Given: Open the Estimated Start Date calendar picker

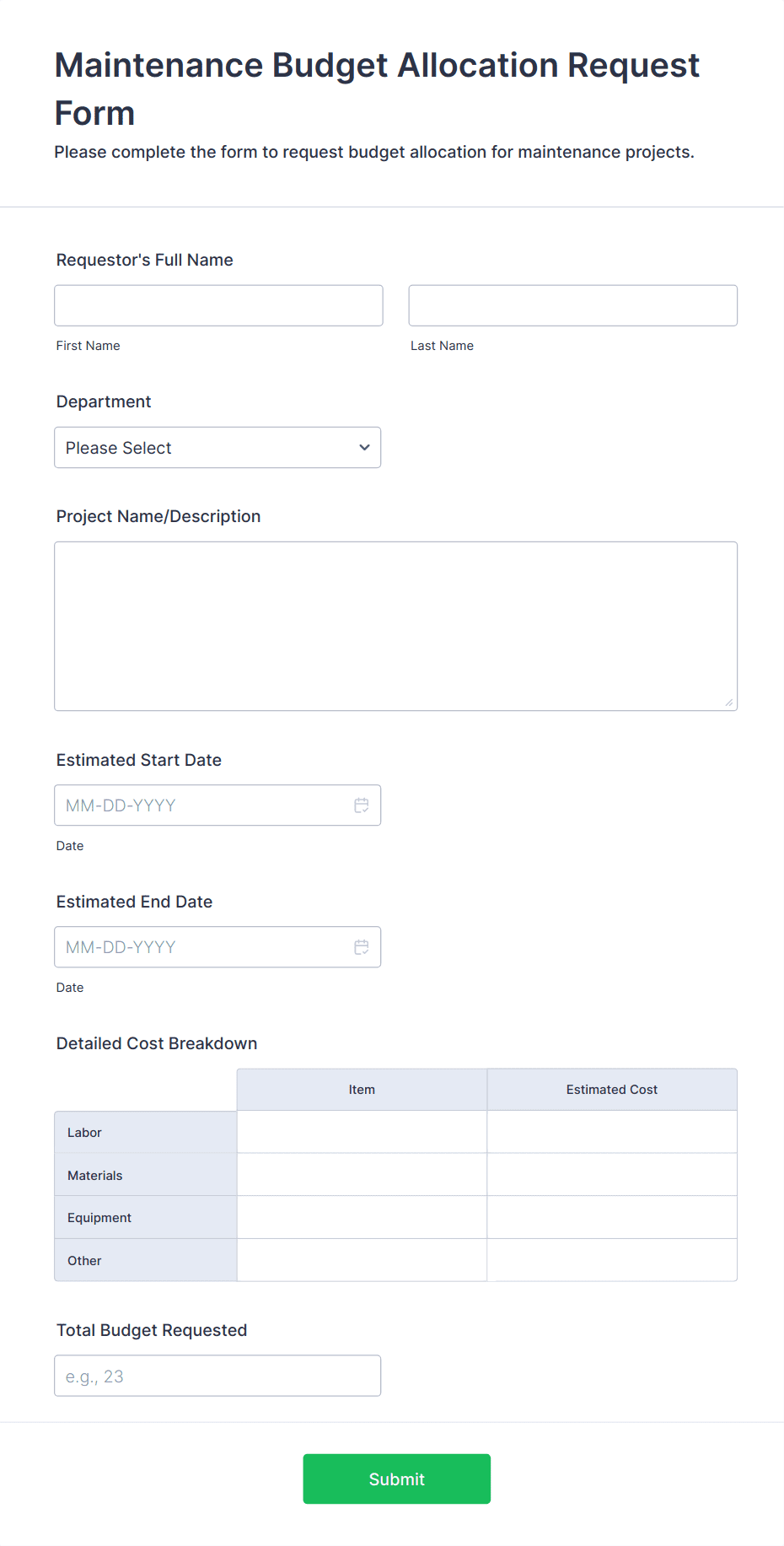Looking at the screenshot, I should coord(362,805).
